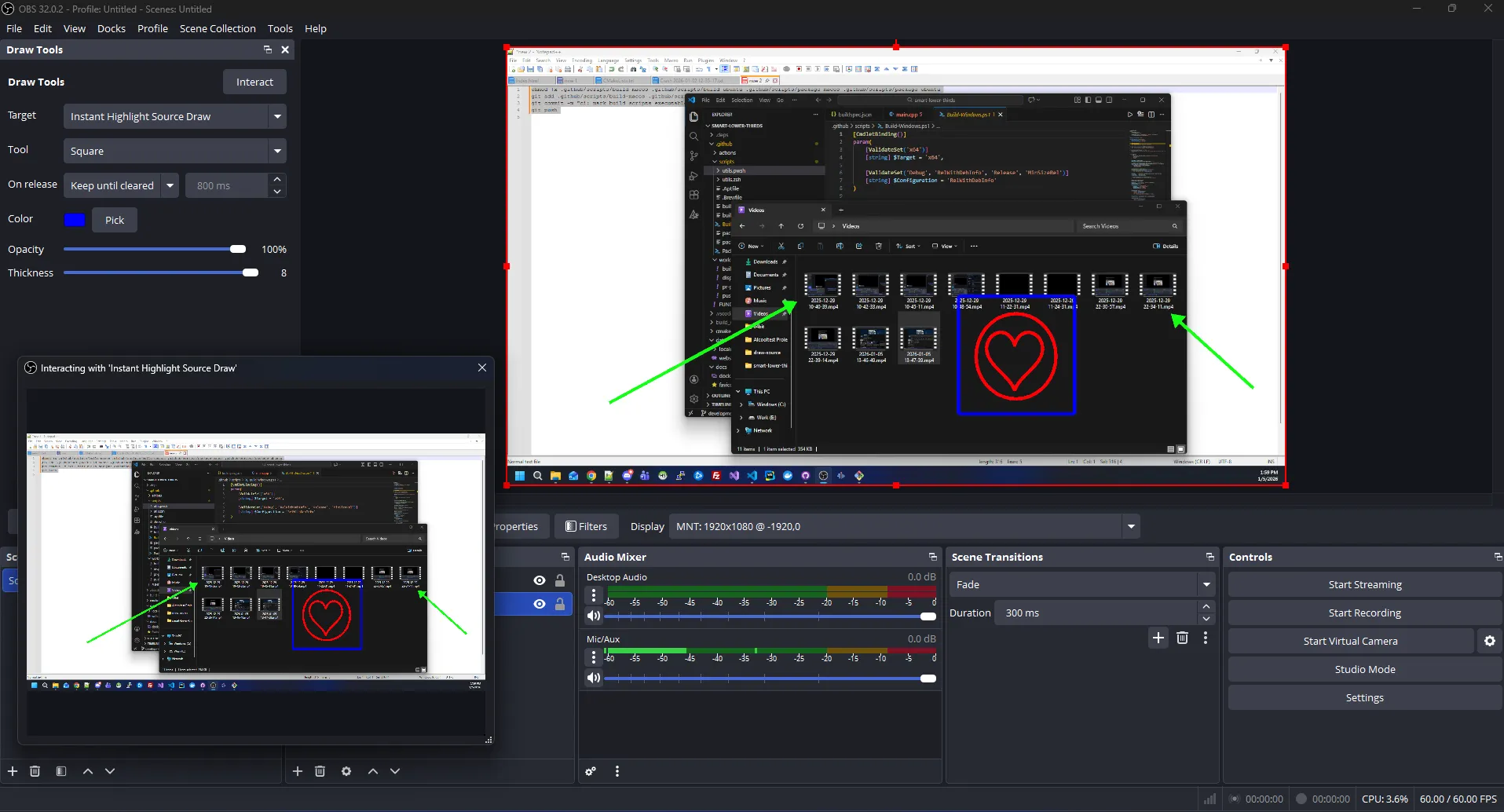Image resolution: width=1504 pixels, height=812 pixels.
Task: Hide the selected source with its eye toggle
Action: (x=539, y=604)
